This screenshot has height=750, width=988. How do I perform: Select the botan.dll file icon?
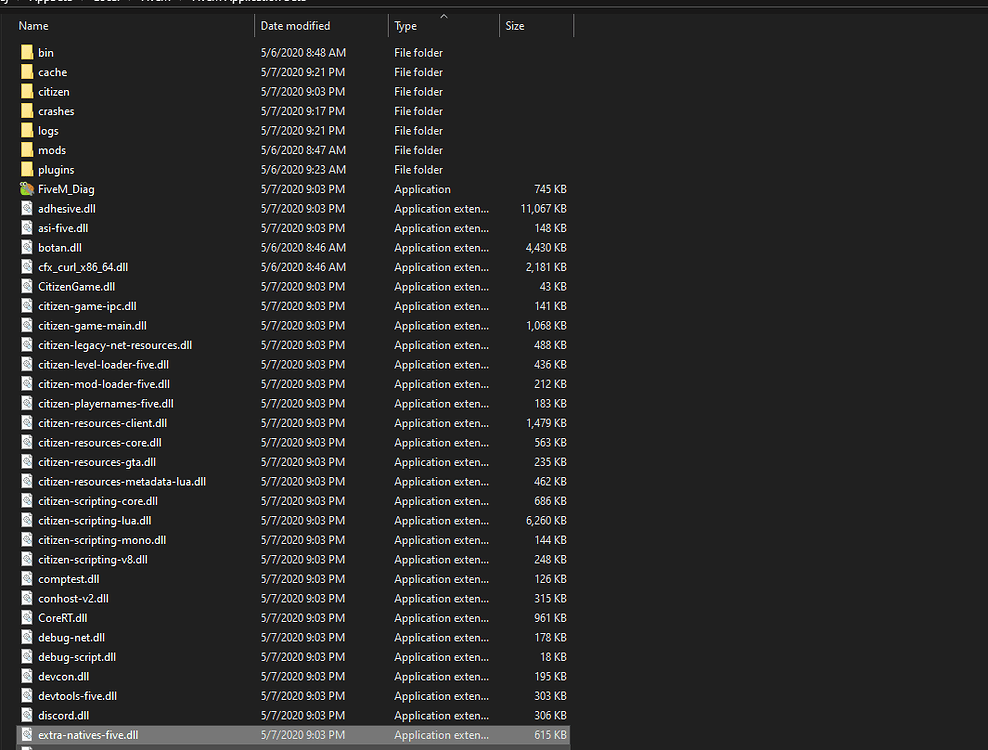(x=25, y=247)
